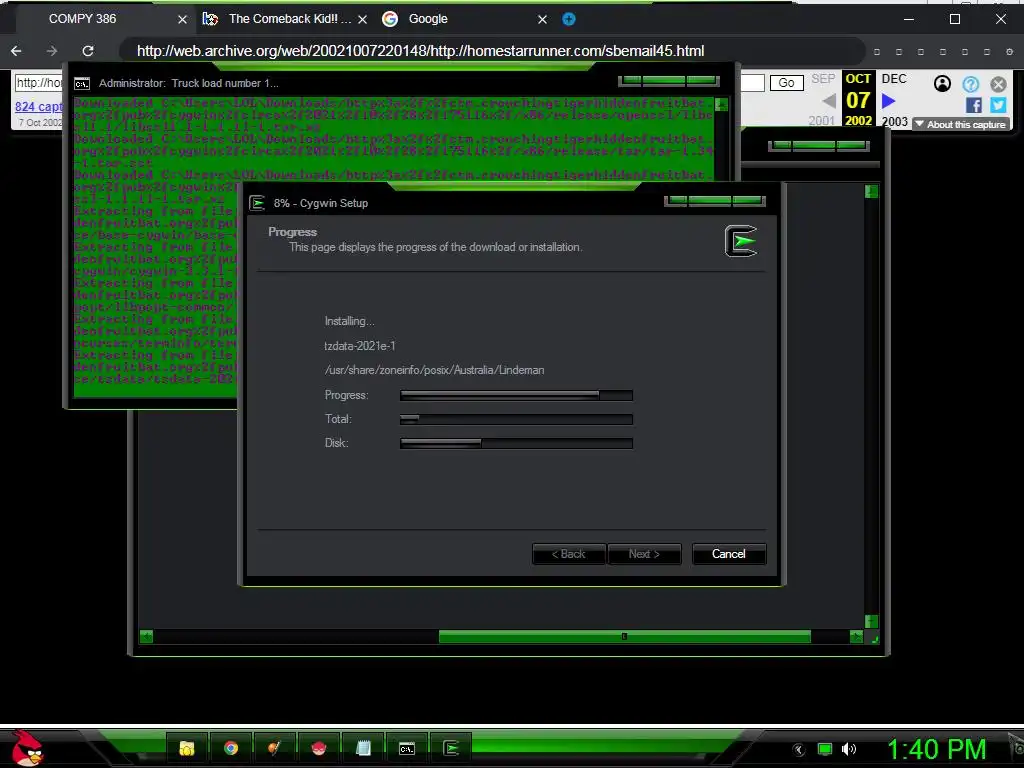
Task: Cancel the Cygwin installation
Action: point(729,554)
